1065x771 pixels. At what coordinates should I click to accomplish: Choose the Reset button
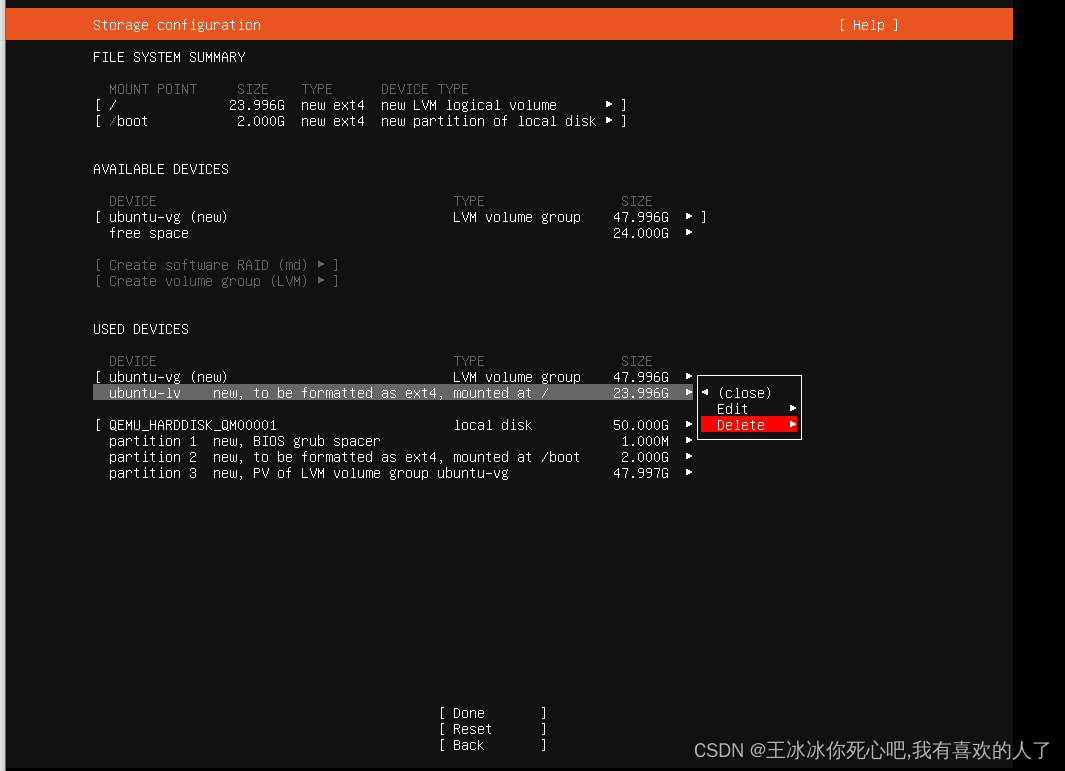tap(492, 729)
